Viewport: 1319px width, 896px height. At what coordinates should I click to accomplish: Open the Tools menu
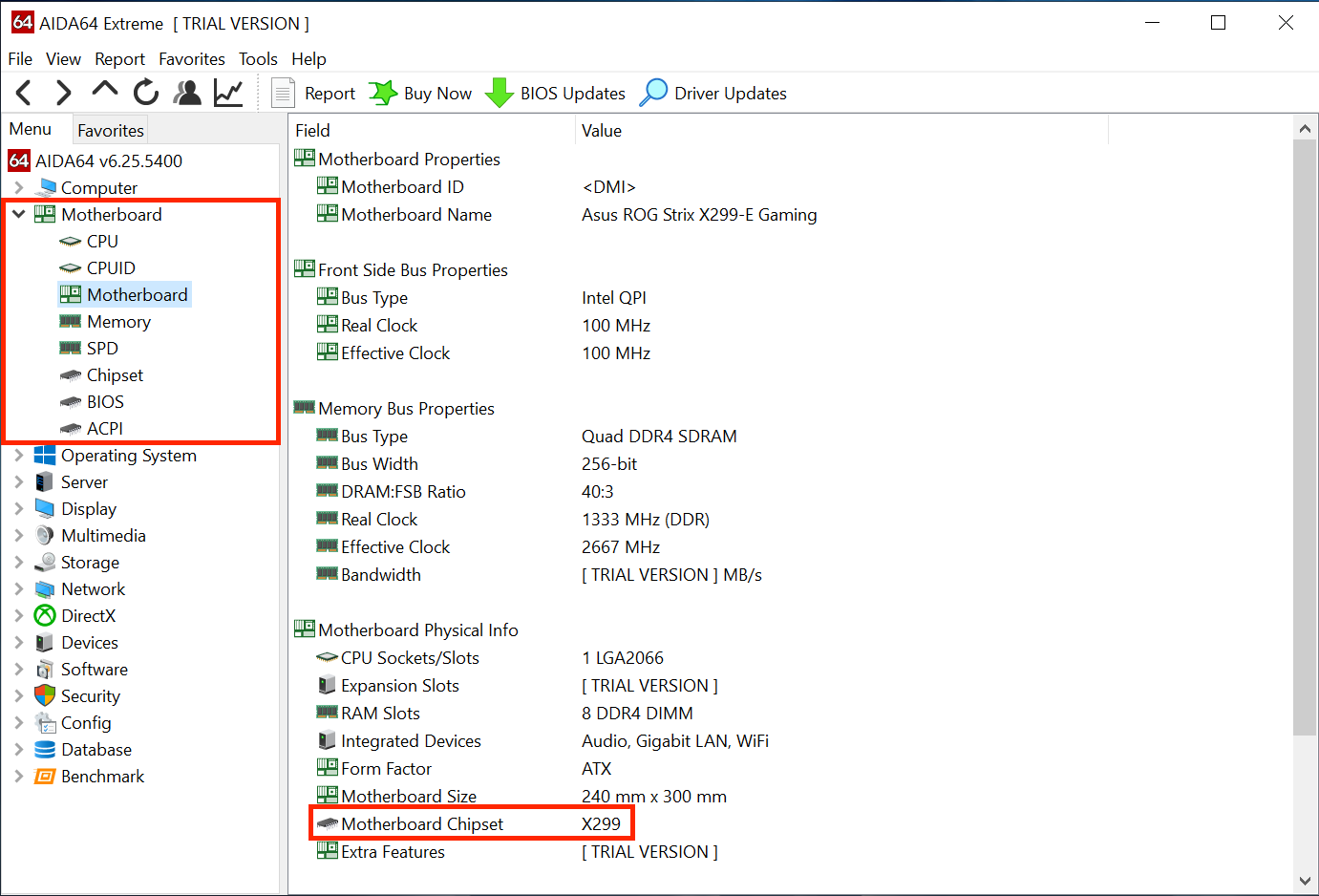coord(258,59)
